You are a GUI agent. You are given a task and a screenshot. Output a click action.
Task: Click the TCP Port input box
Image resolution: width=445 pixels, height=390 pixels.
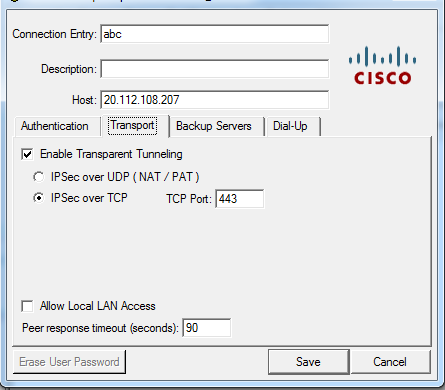[240, 199]
